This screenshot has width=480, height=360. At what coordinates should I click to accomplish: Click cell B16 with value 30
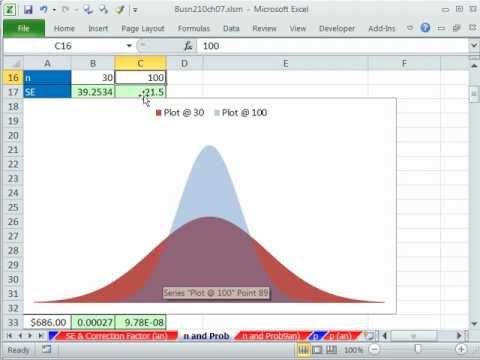tap(93, 78)
